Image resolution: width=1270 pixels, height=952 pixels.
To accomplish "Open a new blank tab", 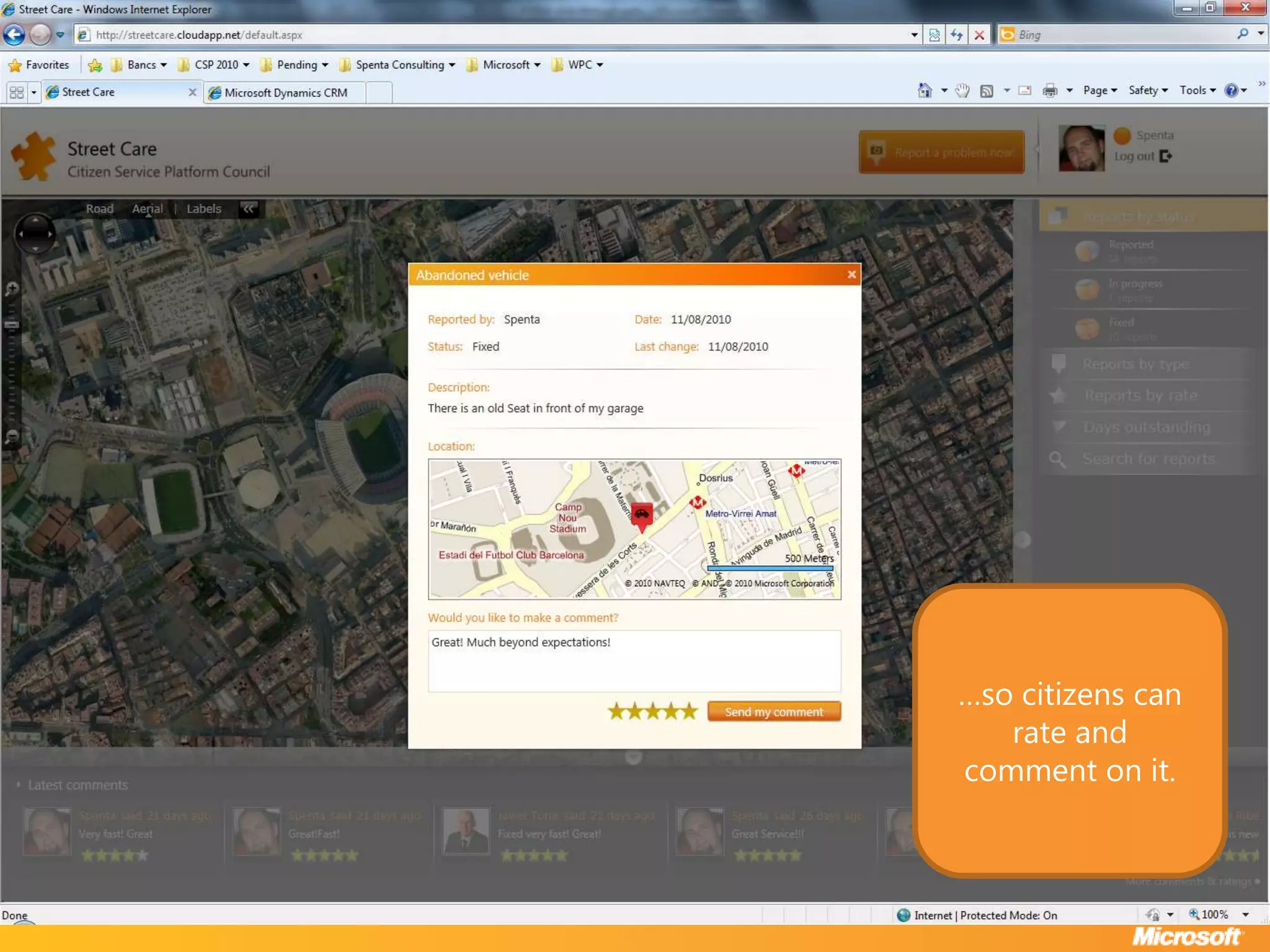I will tap(380, 93).
